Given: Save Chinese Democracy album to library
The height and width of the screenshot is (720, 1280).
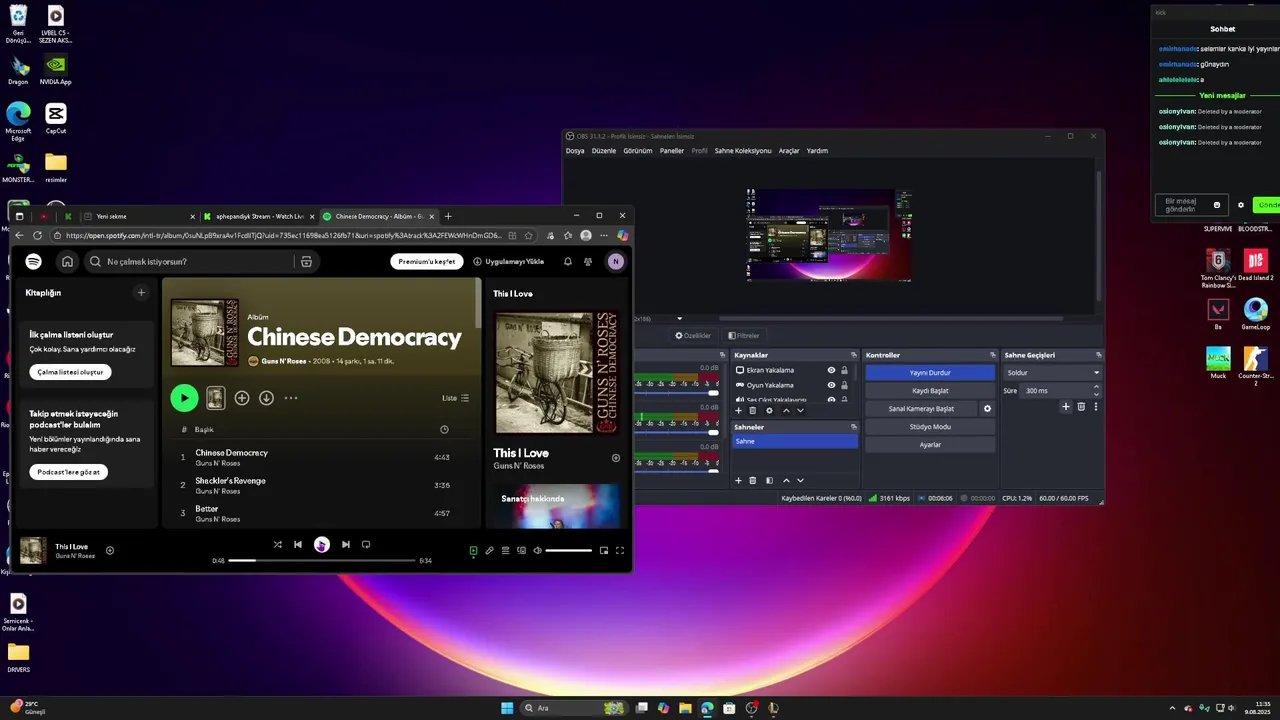Looking at the screenshot, I should [x=242, y=398].
